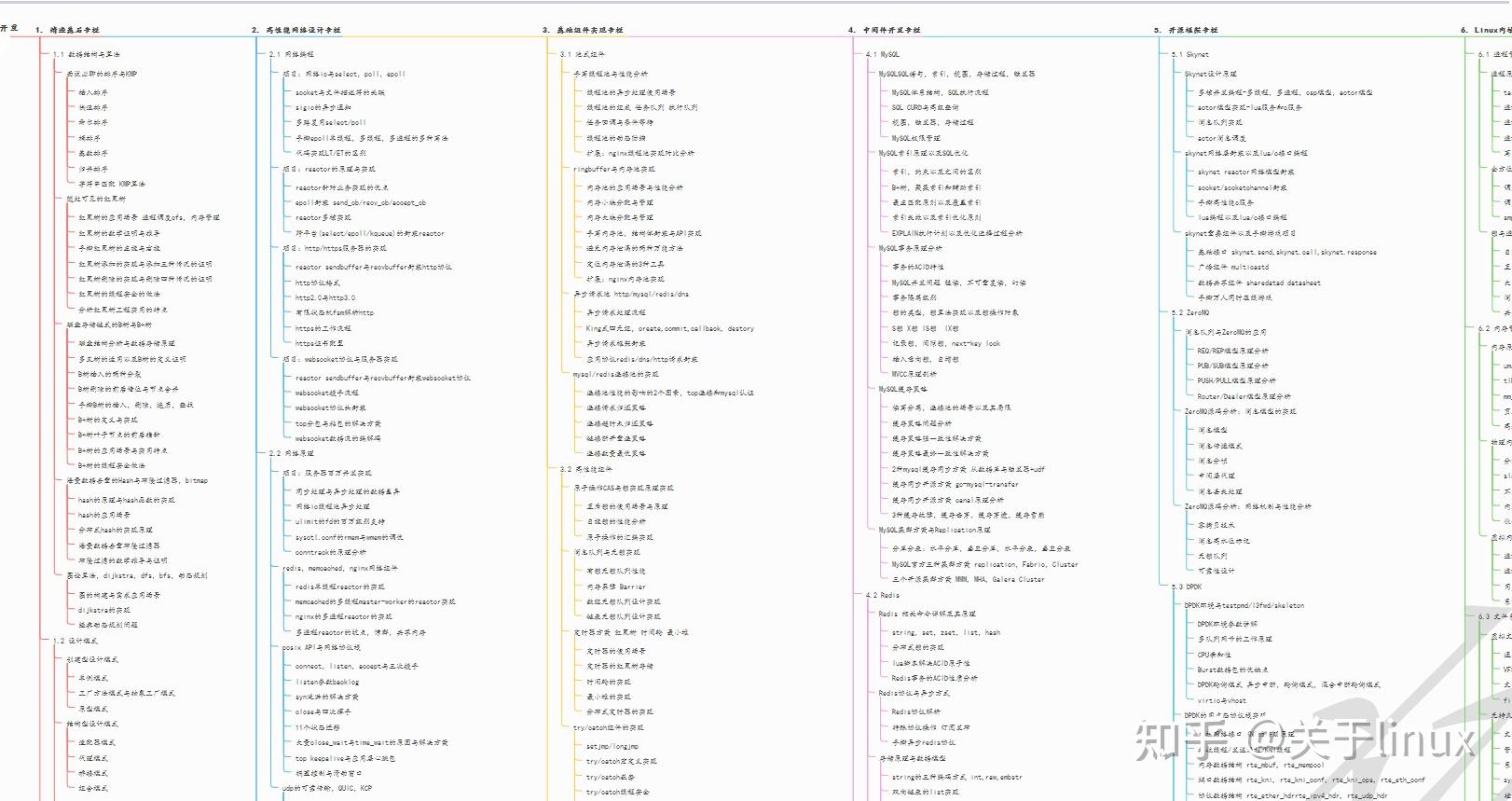Select the 'sigio的异步通知' node
Screen dimensions: 1512x801
[x=323, y=107]
